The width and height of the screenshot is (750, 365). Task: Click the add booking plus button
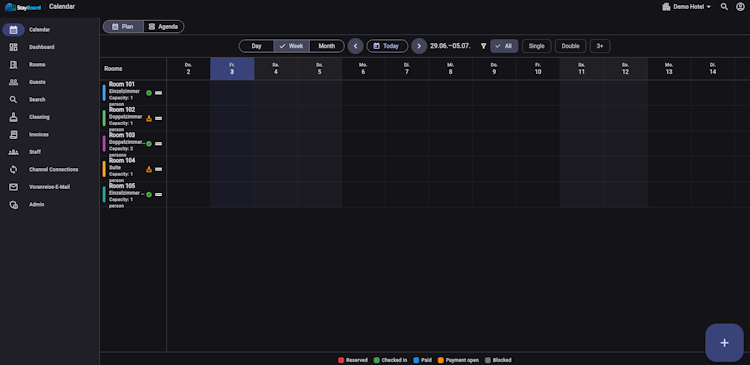tap(724, 343)
